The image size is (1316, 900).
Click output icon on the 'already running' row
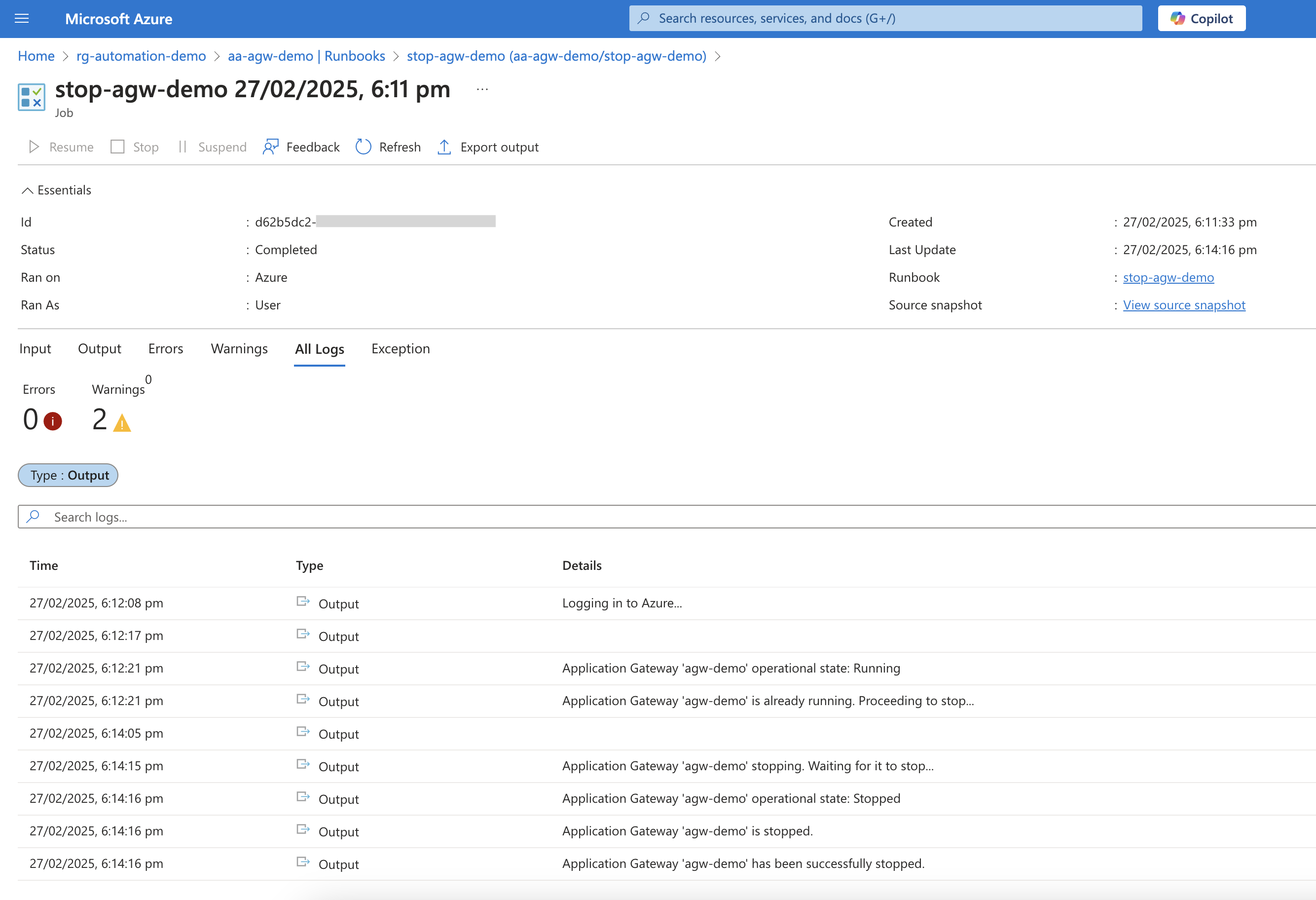click(303, 699)
